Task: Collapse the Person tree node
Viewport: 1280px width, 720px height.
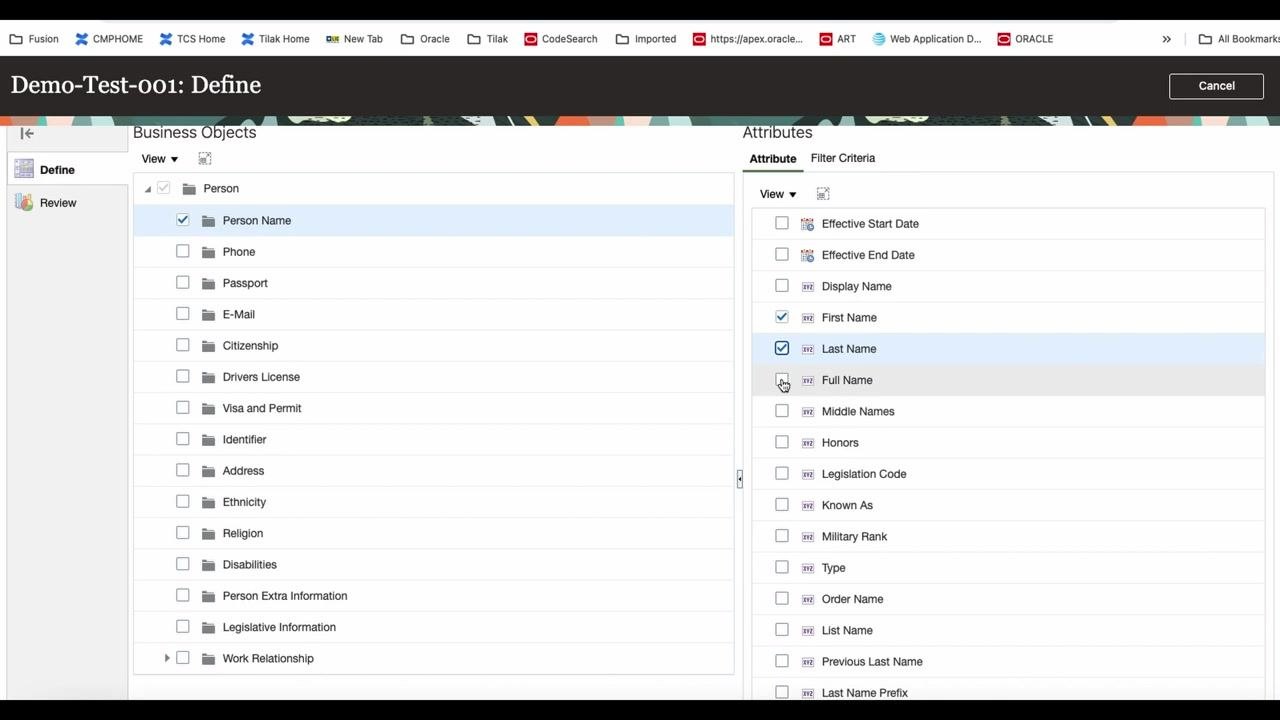Action: pos(147,189)
